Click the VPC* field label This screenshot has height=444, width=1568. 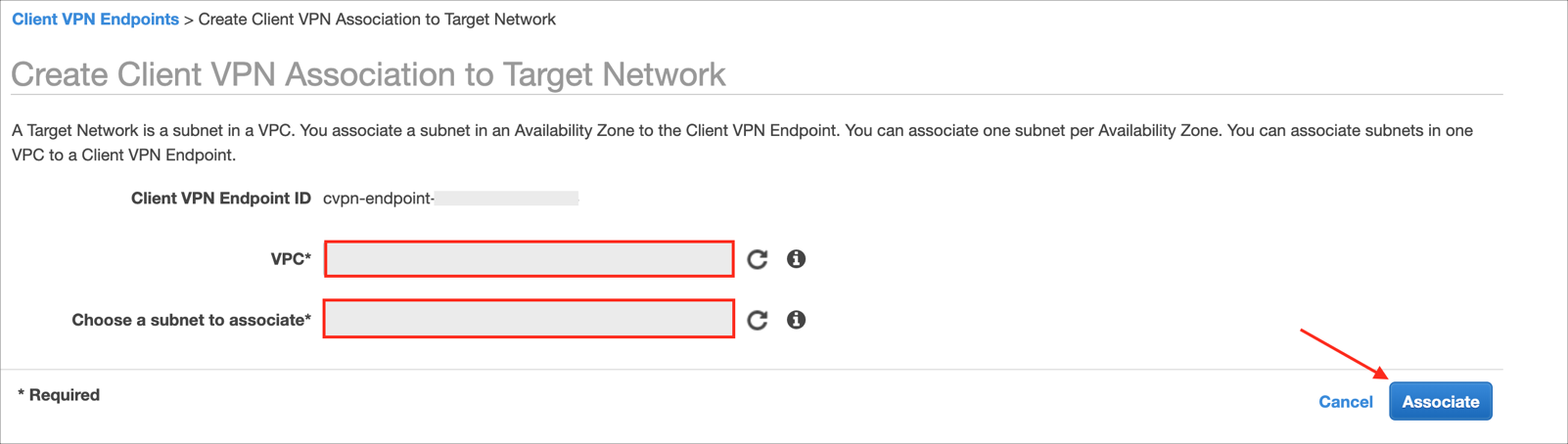click(291, 259)
